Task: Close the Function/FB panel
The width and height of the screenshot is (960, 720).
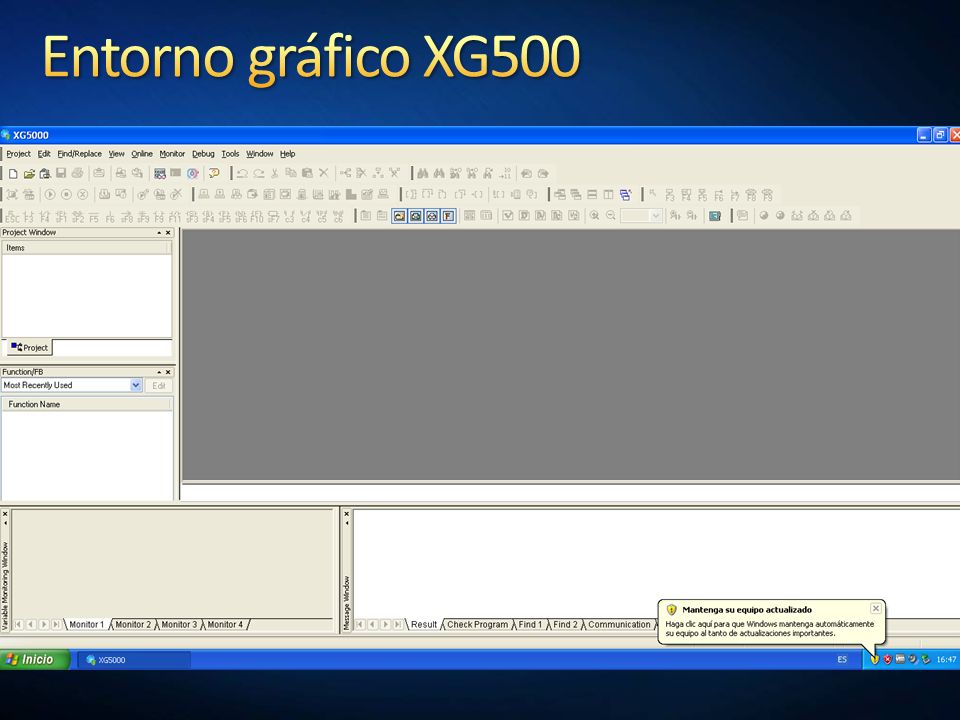Action: pyautogui.click(x=168, y=372)
